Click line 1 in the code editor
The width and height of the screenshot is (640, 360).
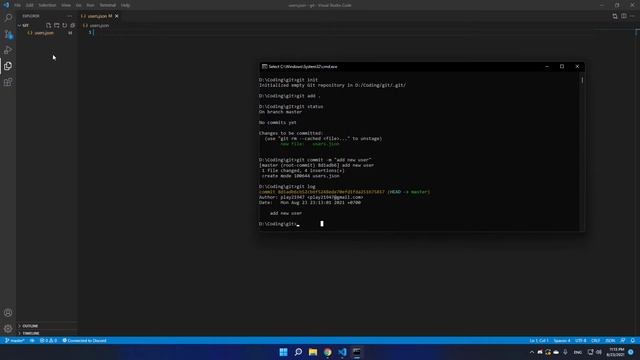(x=359, y=33)
